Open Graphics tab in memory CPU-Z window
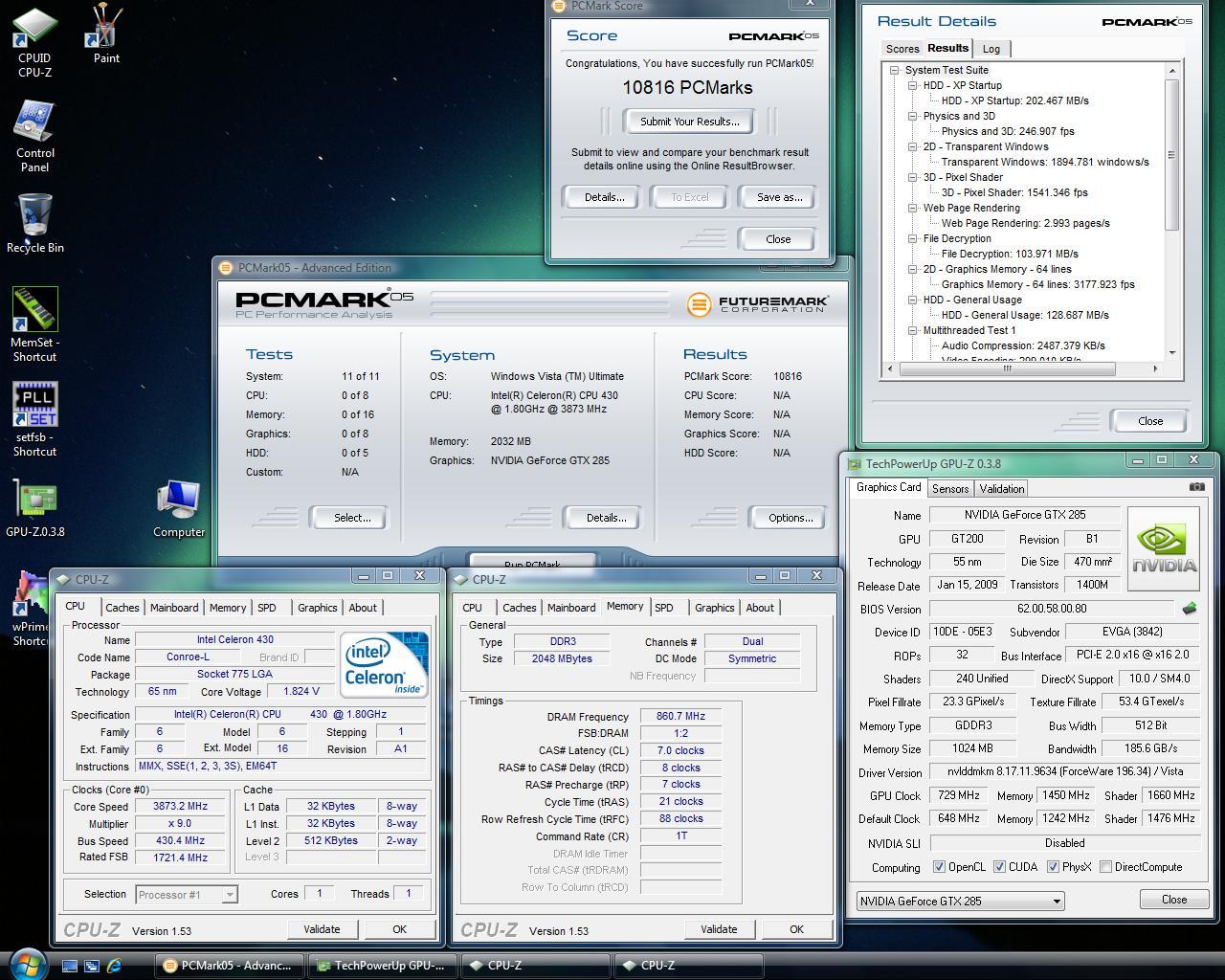Viewport: 1225px width, 980px height. tap(714, 608)
